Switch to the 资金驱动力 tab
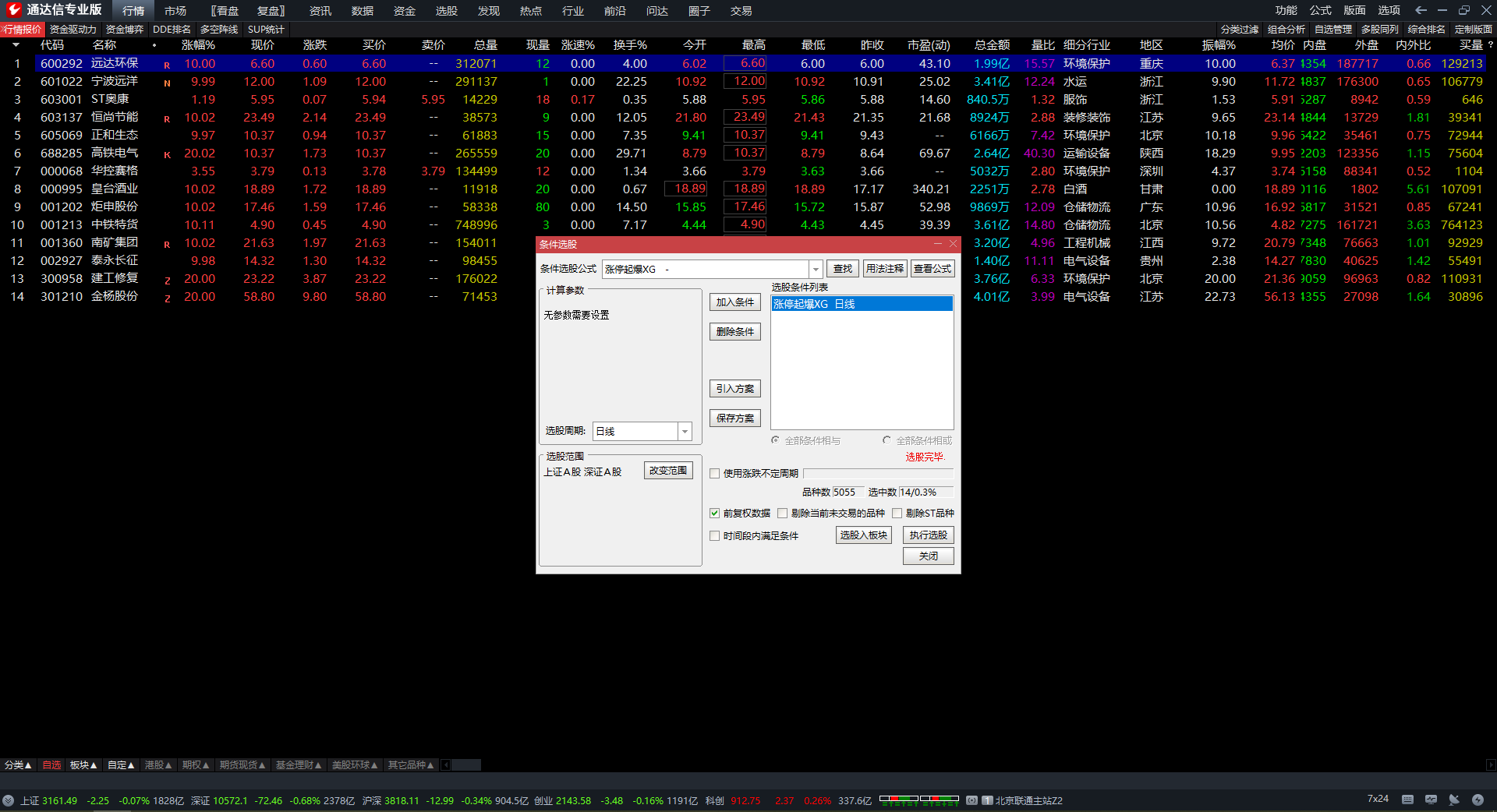1497x812 pixels. click(73, 29)
